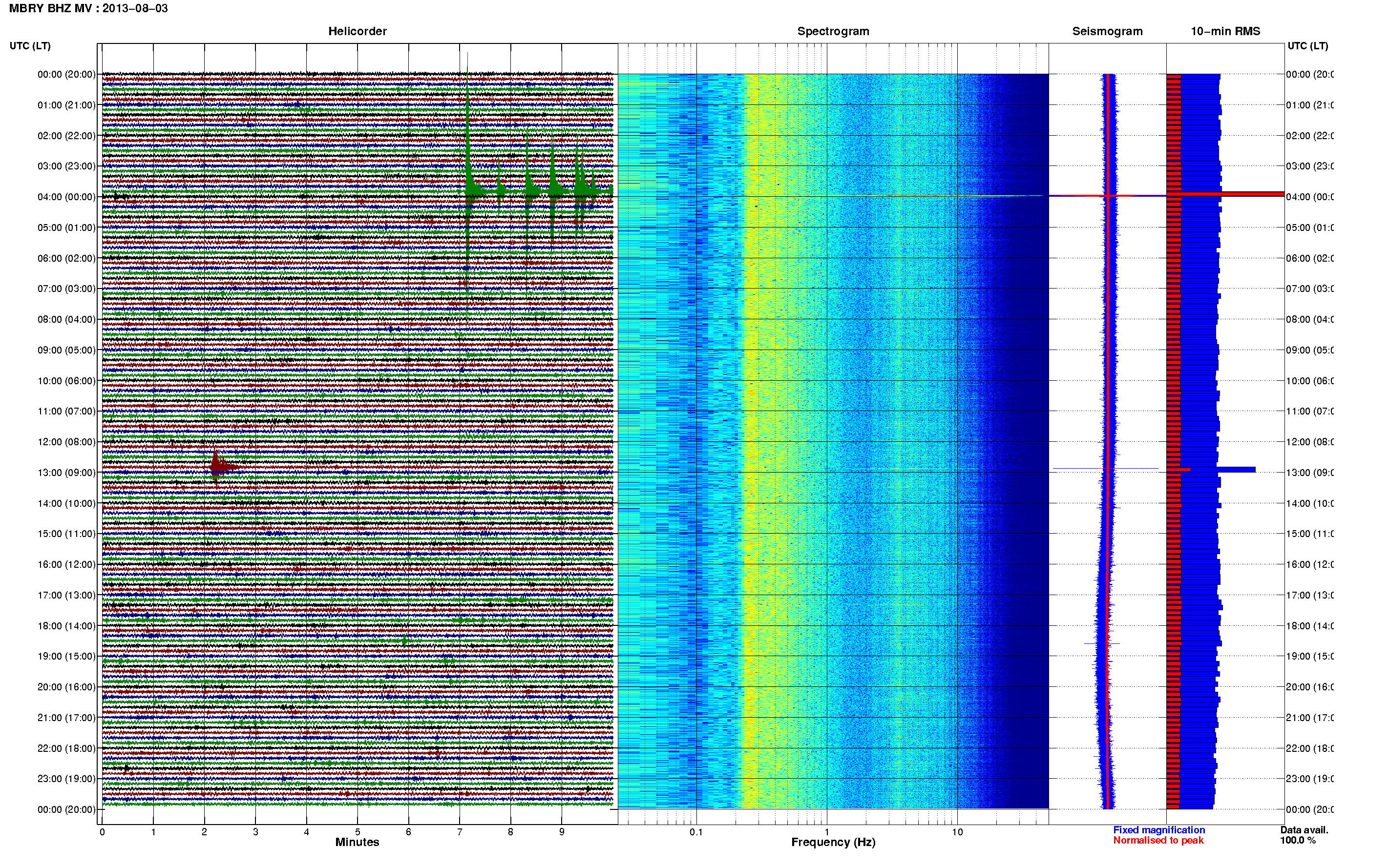Click the '10' frequency axis tick label
Viewport: 1389px width, 868px height.
[x=957, y=832]
